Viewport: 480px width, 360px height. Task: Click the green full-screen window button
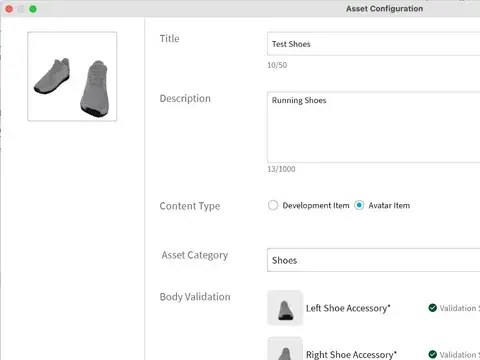pyautogui.click(x=33, y=9)
